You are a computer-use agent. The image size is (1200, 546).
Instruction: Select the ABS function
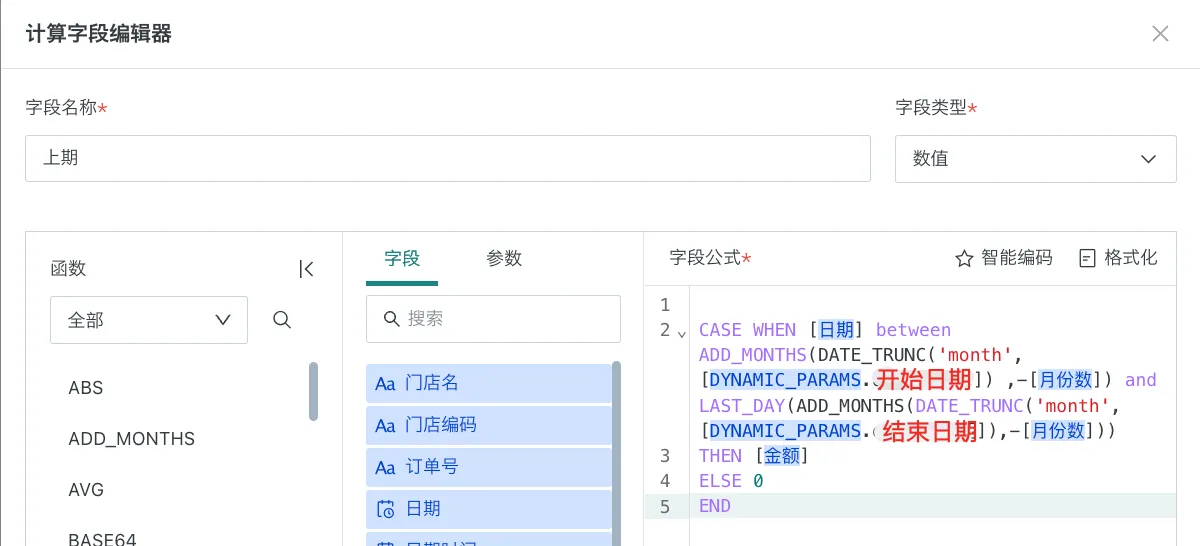(86, 388)
